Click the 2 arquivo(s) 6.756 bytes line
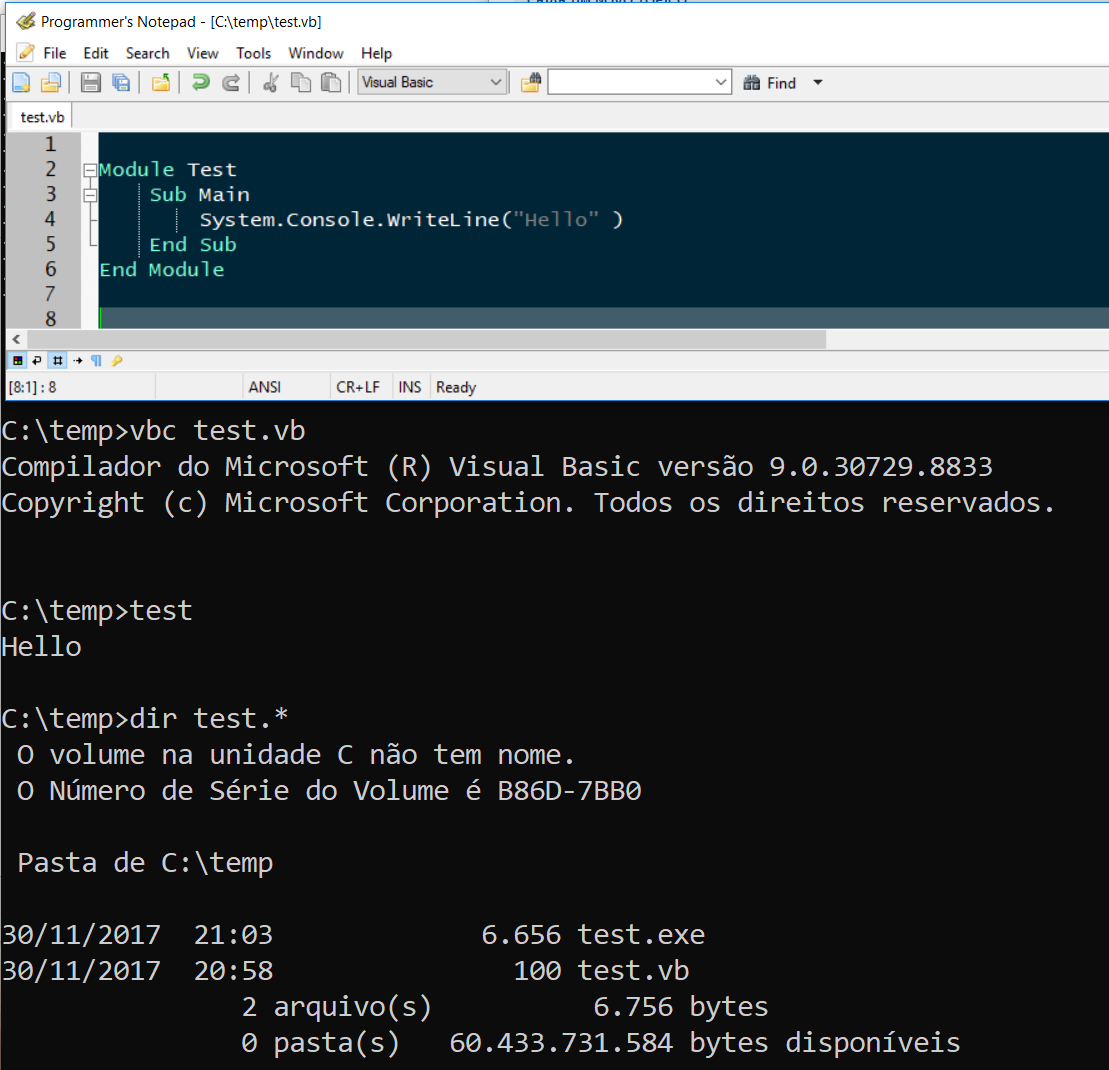Viewport: 1109px width, 1070px height. pos(504,1007)
